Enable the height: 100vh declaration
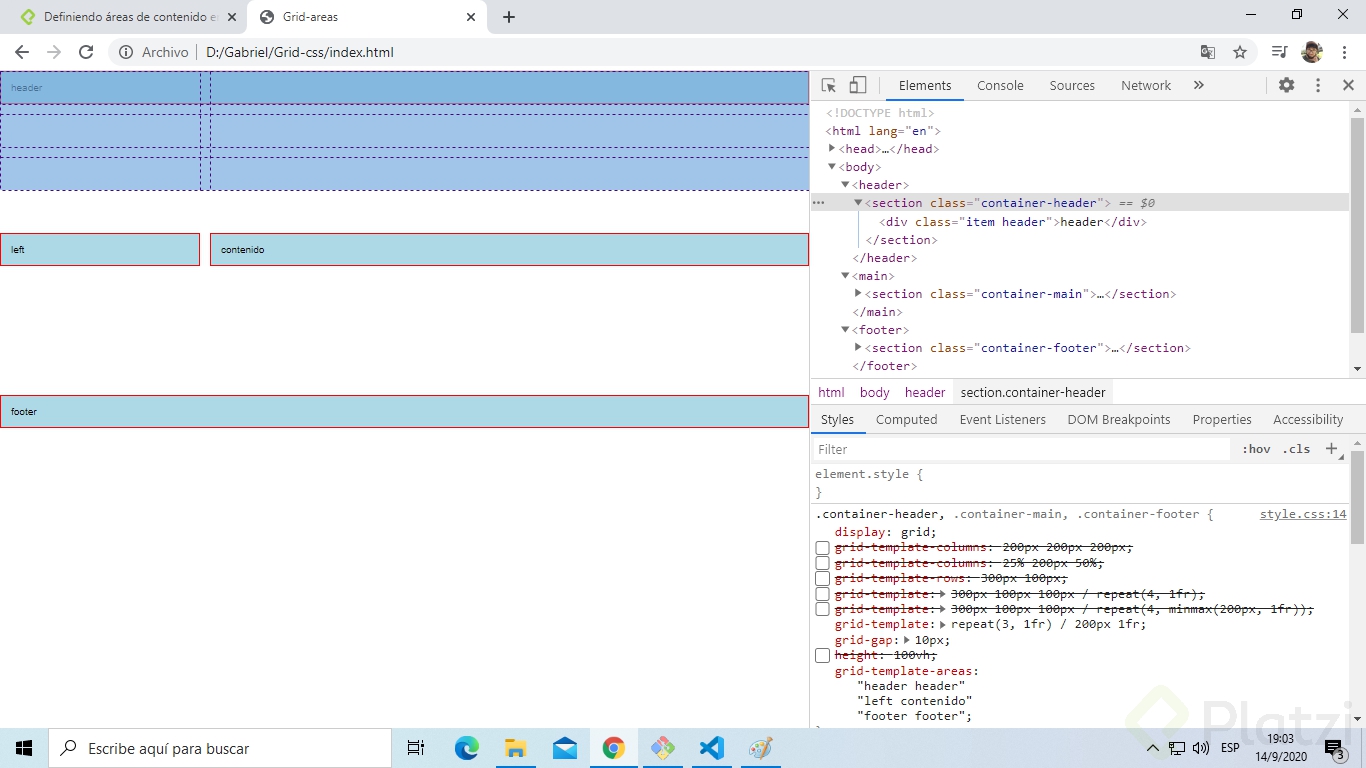Image resolution: width=1366 pixels, height=768 pixels. [x=822, y=656]
